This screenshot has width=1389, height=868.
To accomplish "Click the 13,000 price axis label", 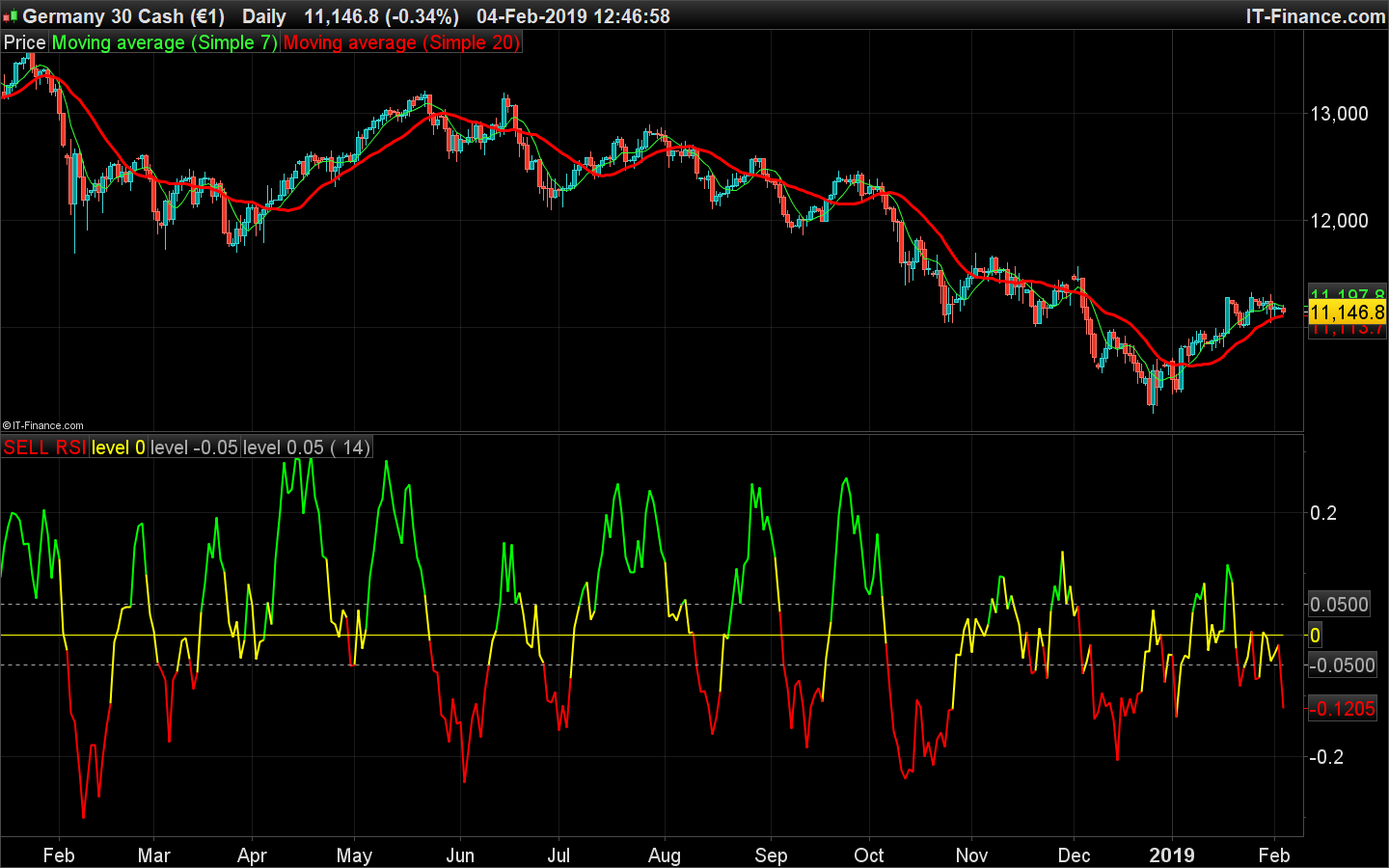I will (x=1339, y=114).
